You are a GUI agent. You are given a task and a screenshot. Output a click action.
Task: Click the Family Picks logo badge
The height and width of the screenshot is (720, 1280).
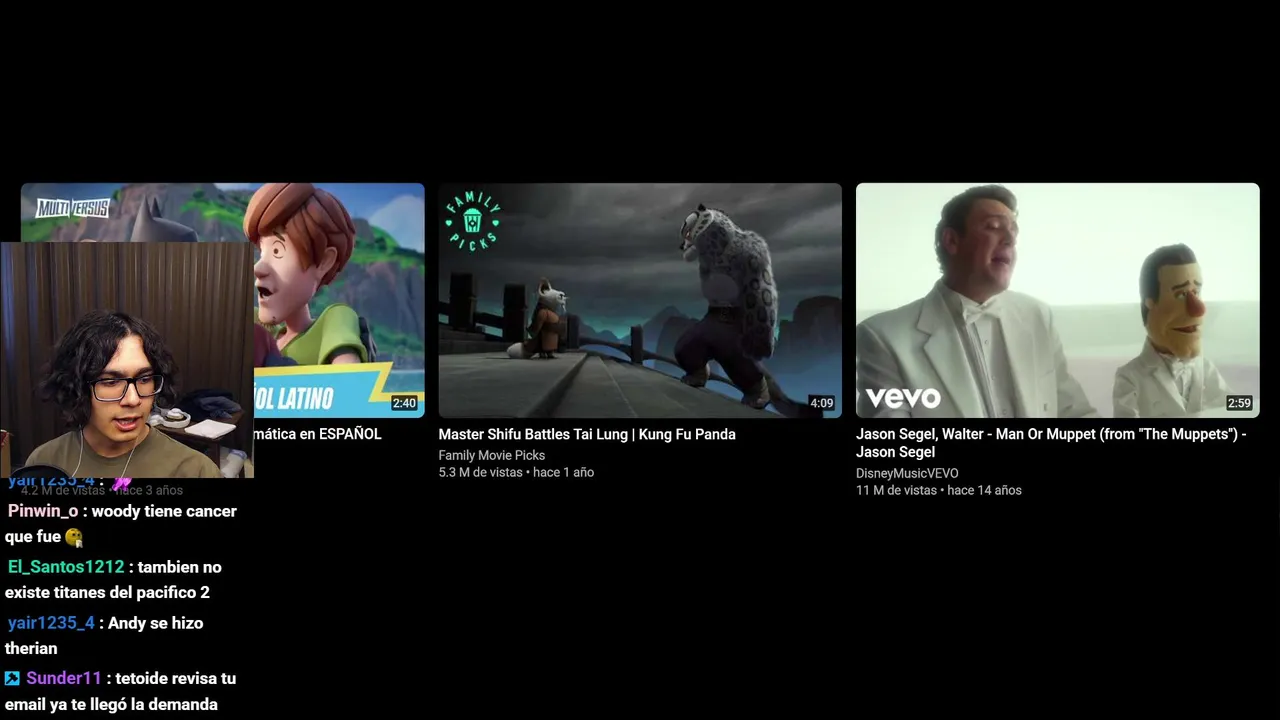472,220
